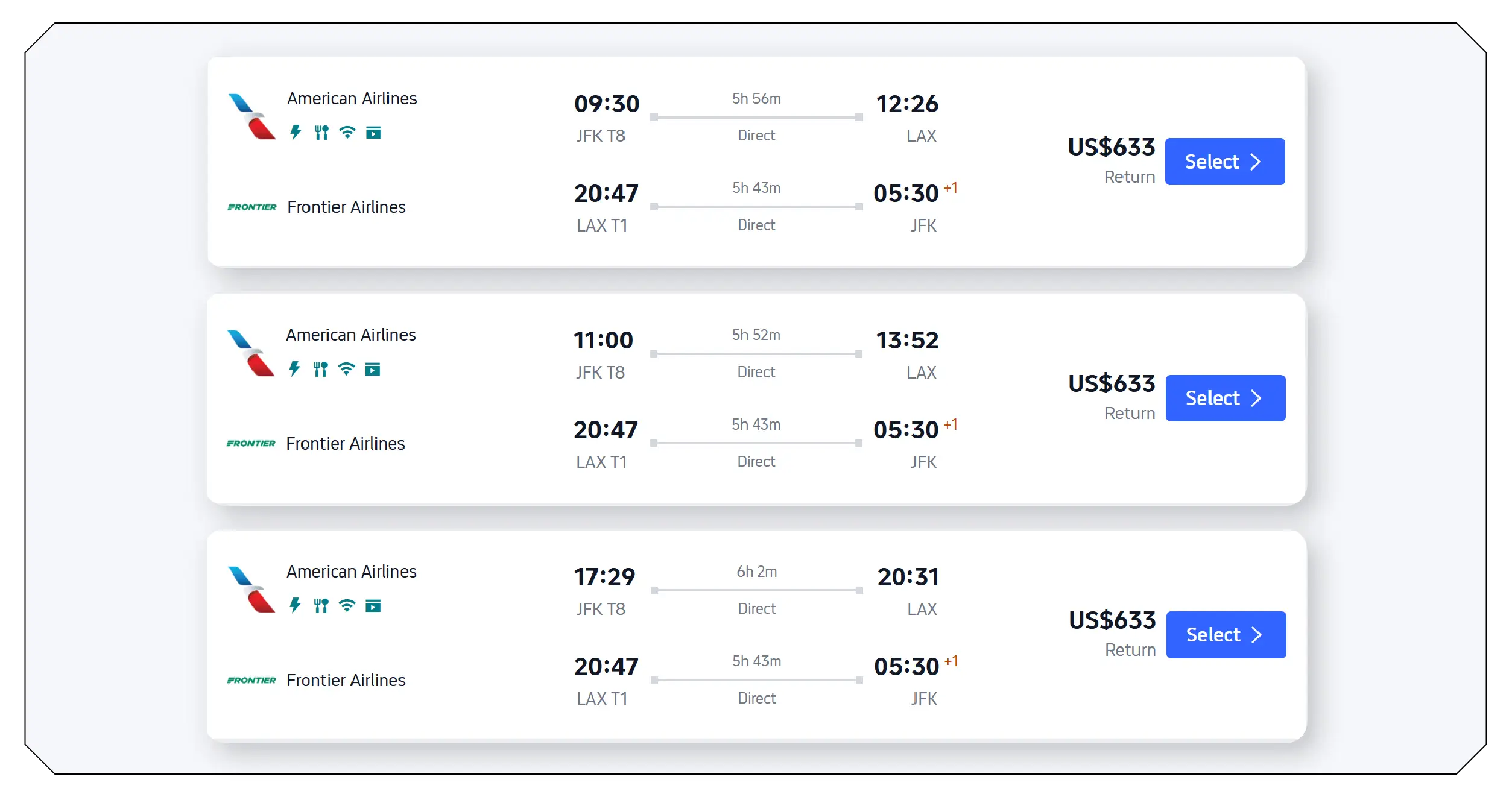1512x797 pixels.
Task: Click the entertainment screen icon on the first flight
Action: coord(374,132)
